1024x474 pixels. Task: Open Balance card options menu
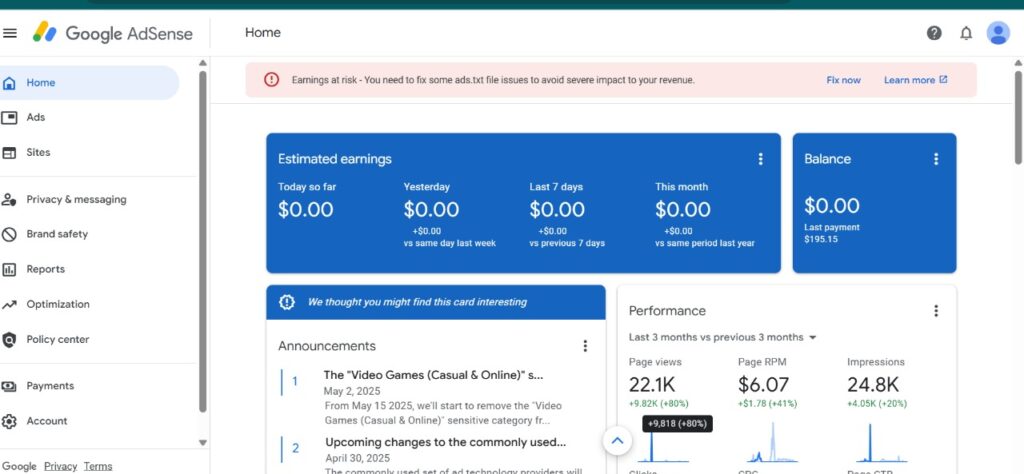click(936, 159)
